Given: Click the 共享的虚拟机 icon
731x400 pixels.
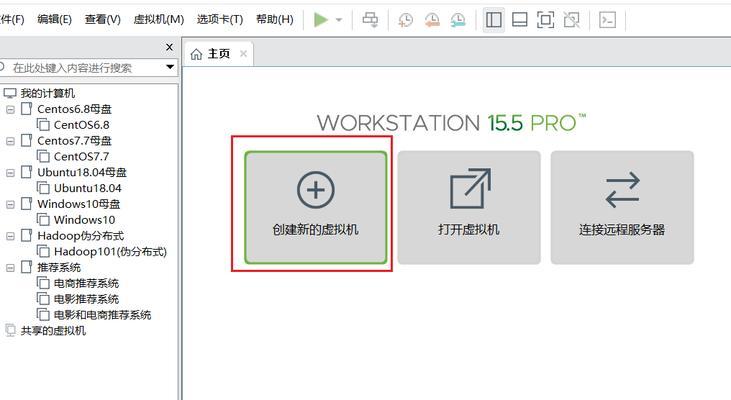Looking at the screenshot, I should pyautogui.click(x=10, y=331).
